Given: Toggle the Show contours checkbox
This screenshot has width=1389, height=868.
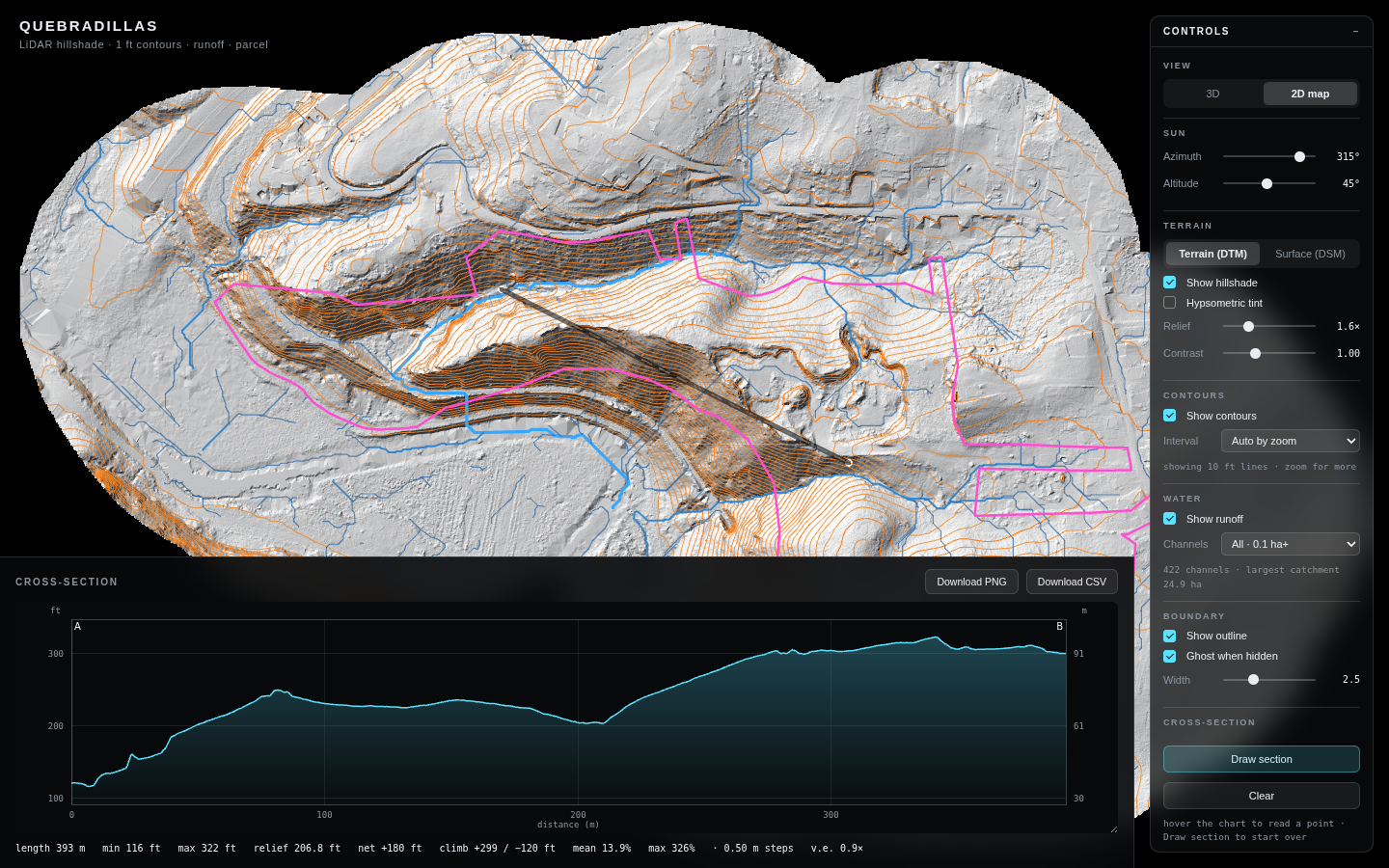Looking at the screenshot, I should 1170,416.
